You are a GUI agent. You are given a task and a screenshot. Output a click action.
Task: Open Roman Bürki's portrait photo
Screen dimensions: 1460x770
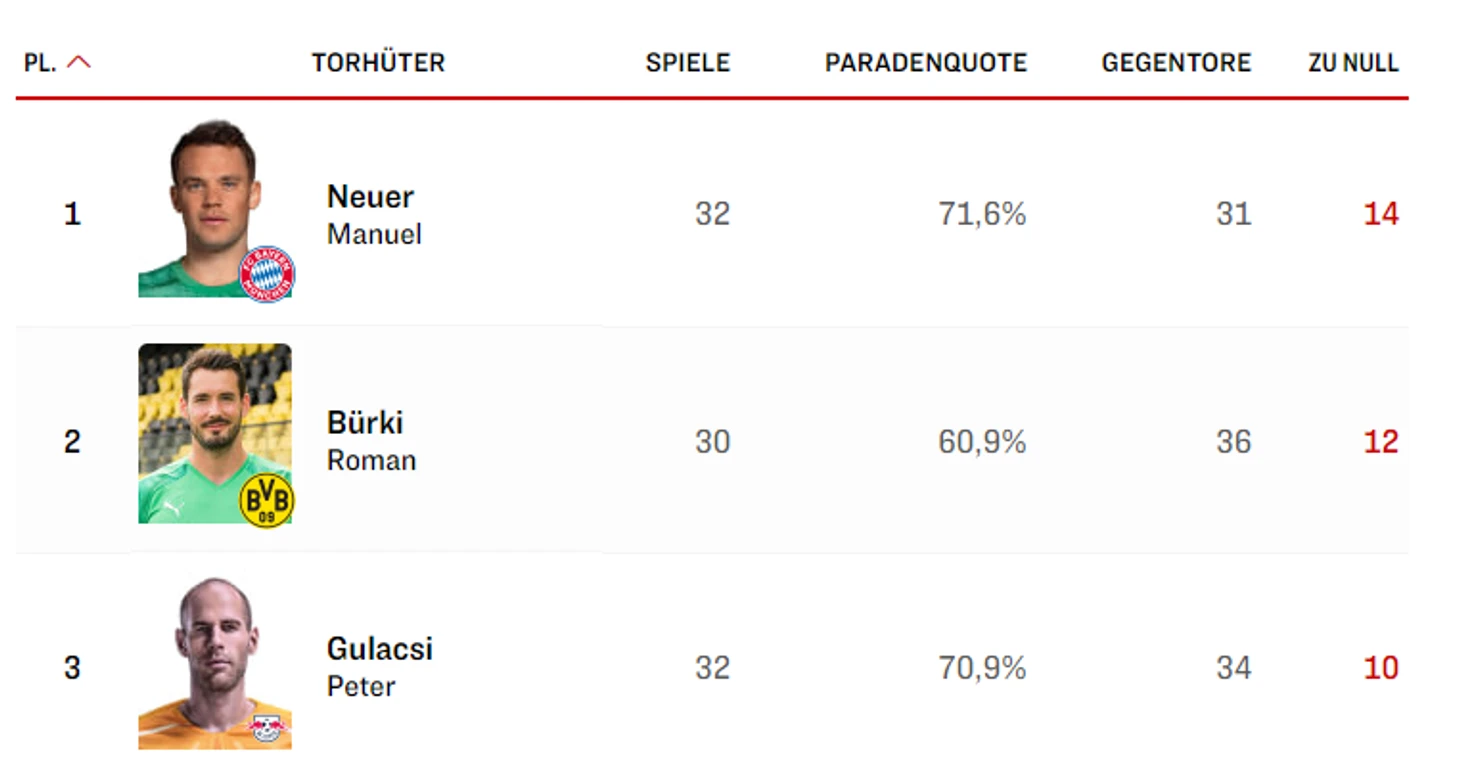[214, 433]
